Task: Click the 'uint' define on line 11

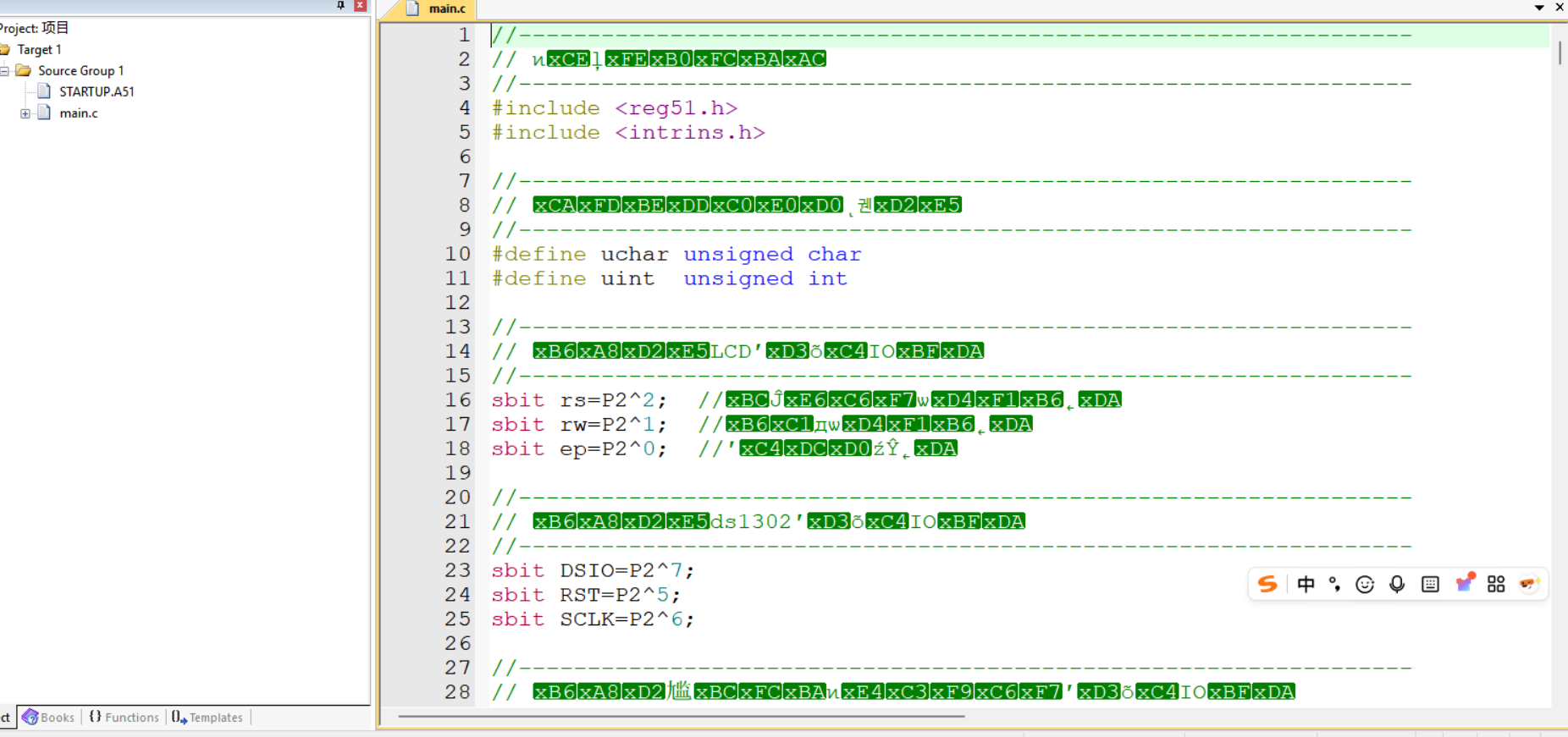Action: [x=627, y=279]
